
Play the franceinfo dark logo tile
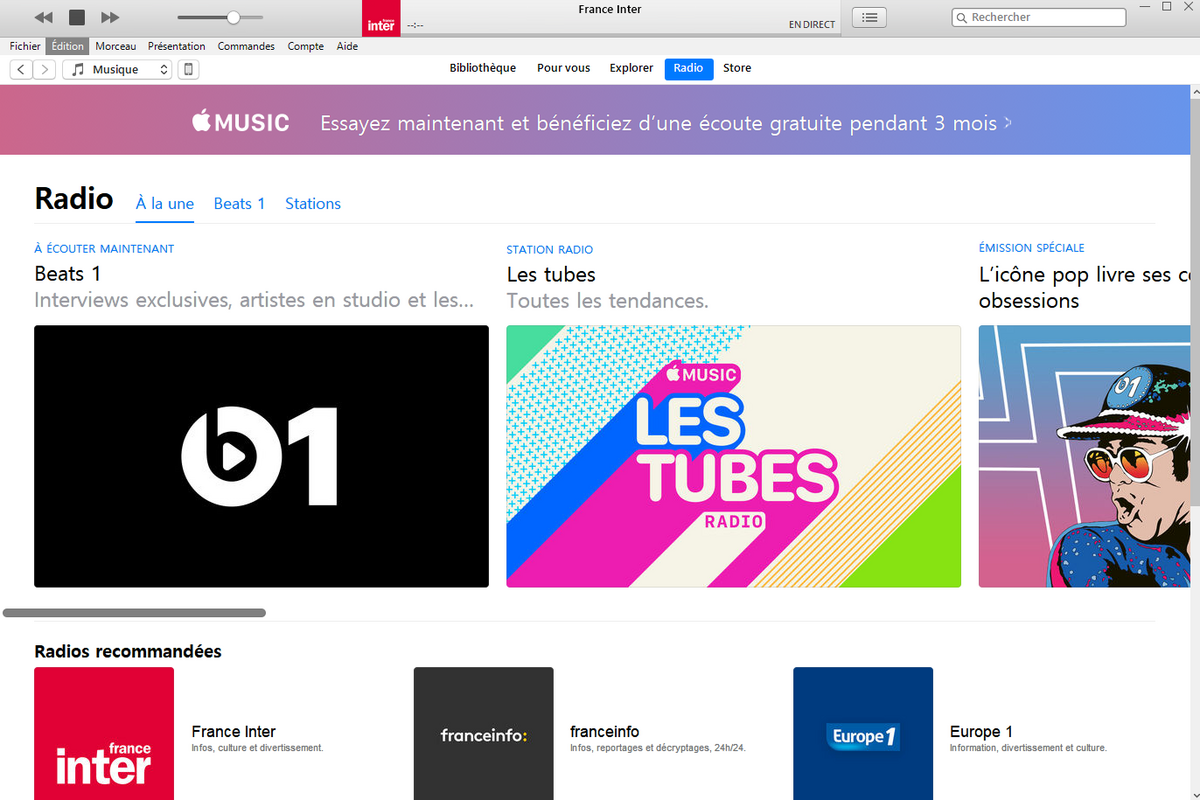483,733
